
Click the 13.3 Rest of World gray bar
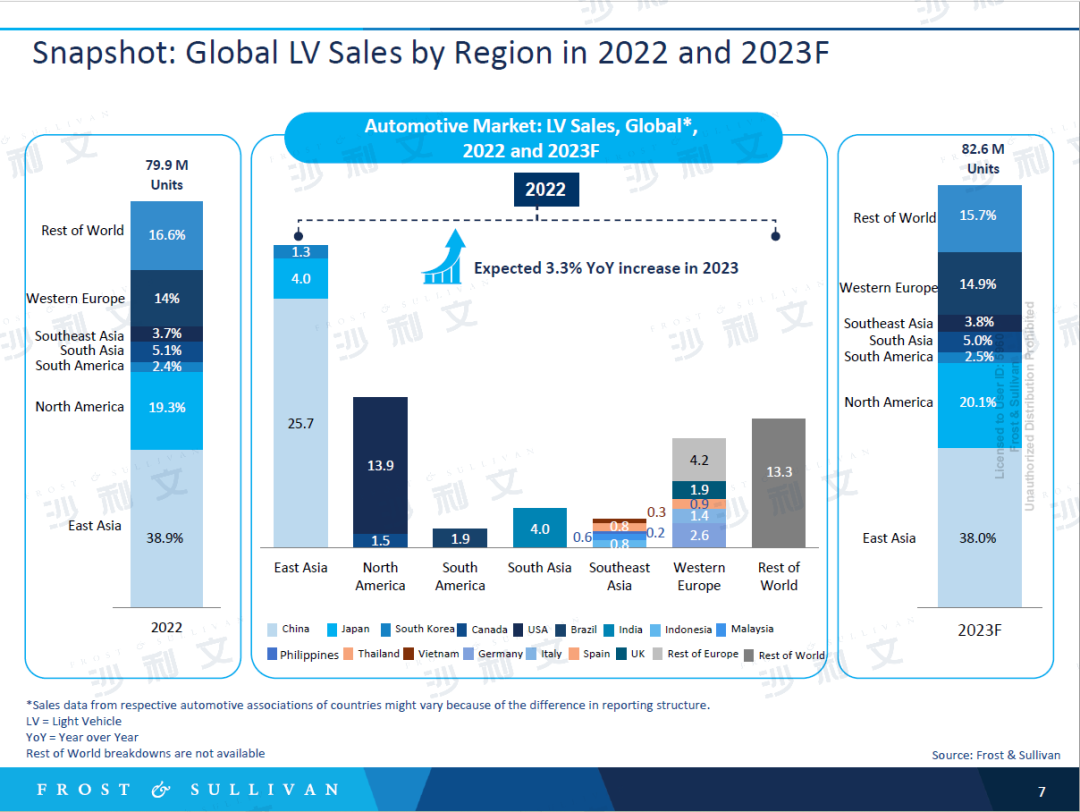point(778,482)
